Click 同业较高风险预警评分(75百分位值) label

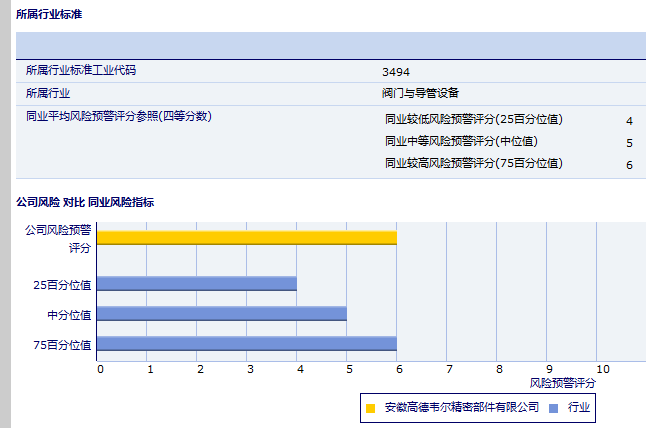point(473,163)
